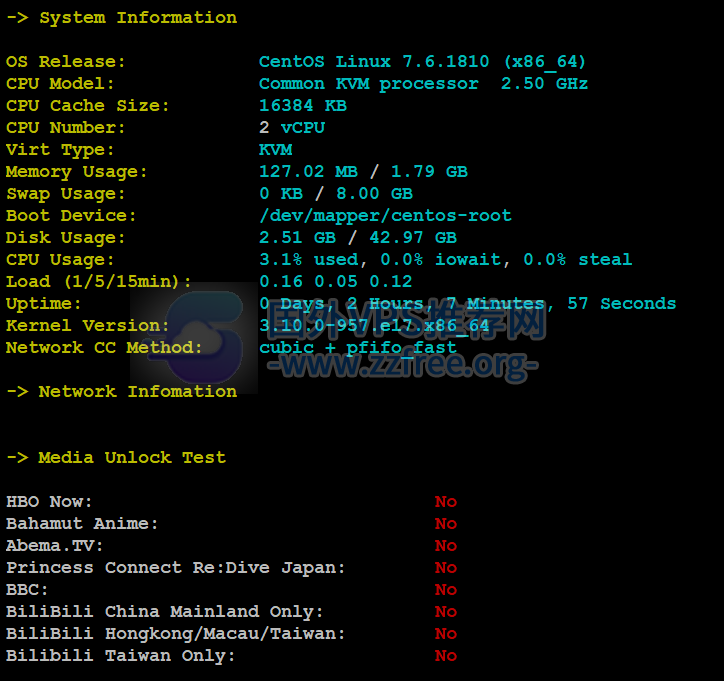
Task: Click the 'No' result for Princess Connect
Action: [x=446, y=568]
